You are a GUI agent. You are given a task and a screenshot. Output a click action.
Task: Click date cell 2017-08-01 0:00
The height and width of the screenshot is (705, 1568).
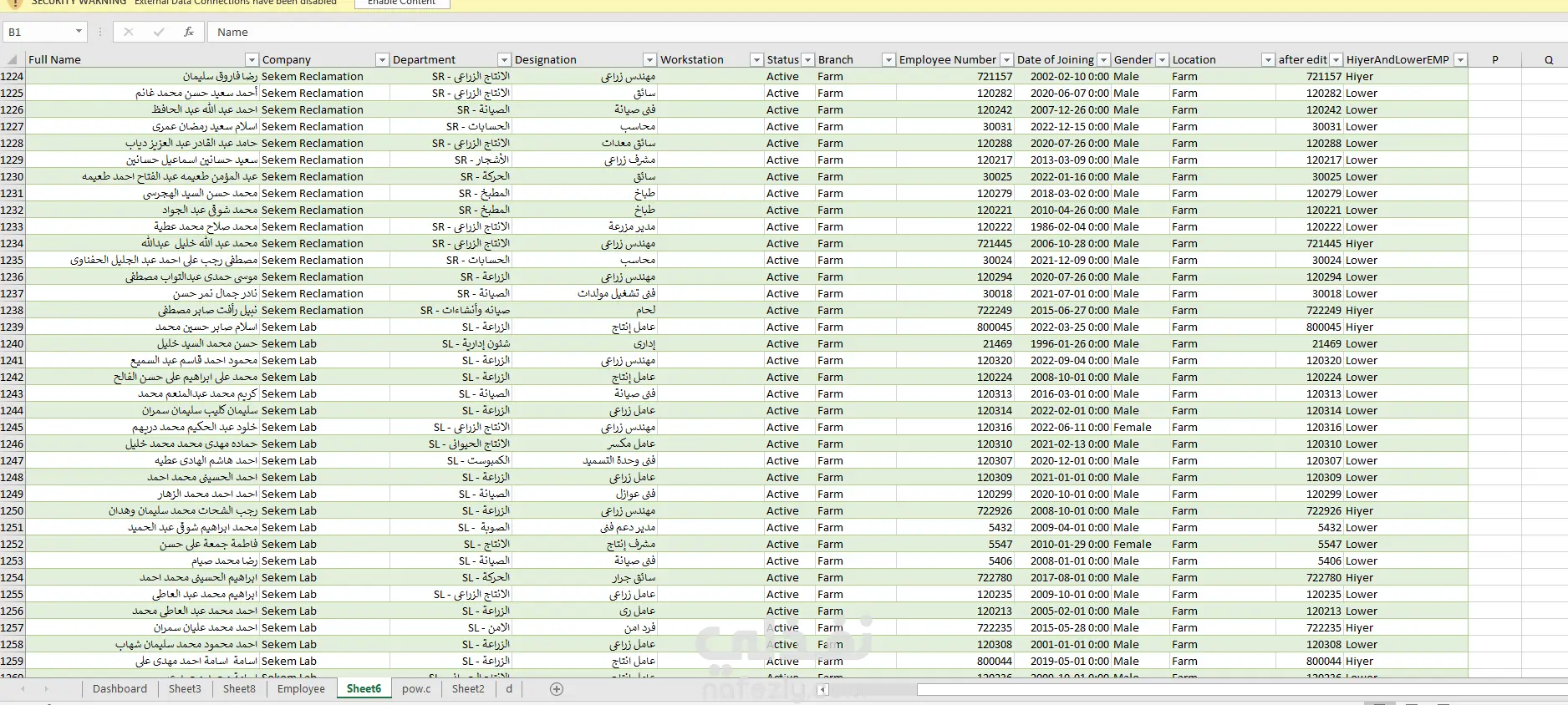click(x=1063, y=577)
